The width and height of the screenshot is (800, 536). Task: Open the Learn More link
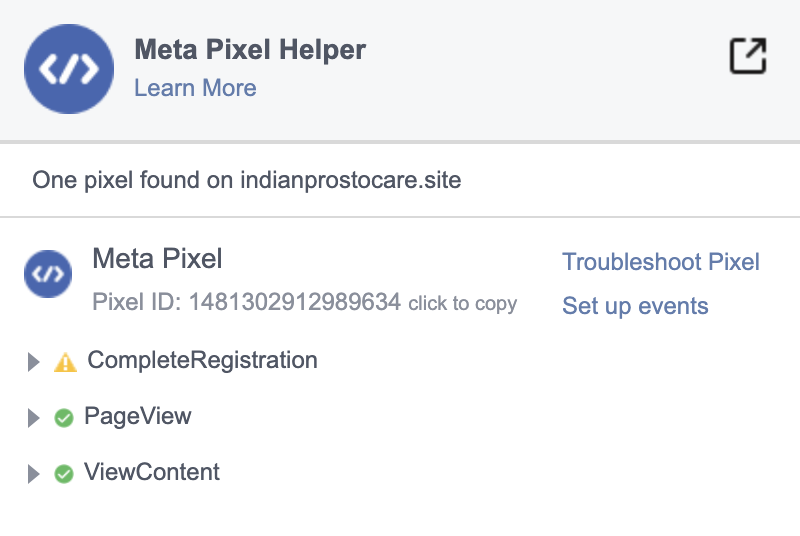pos(195,88)
